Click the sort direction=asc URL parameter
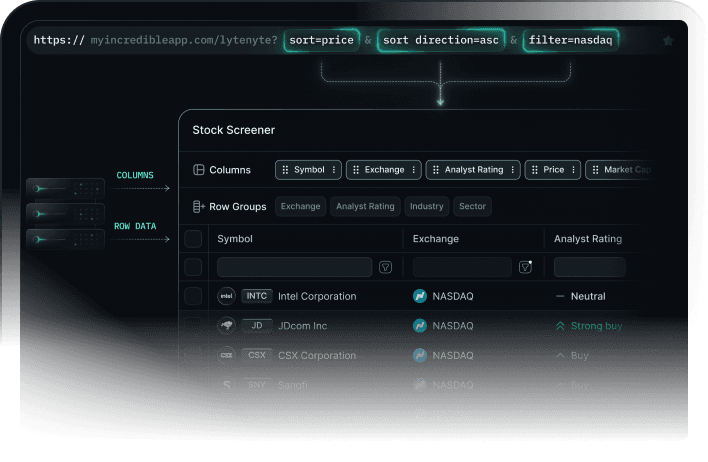Screen dimensions: 708x462 coord(441,40)
